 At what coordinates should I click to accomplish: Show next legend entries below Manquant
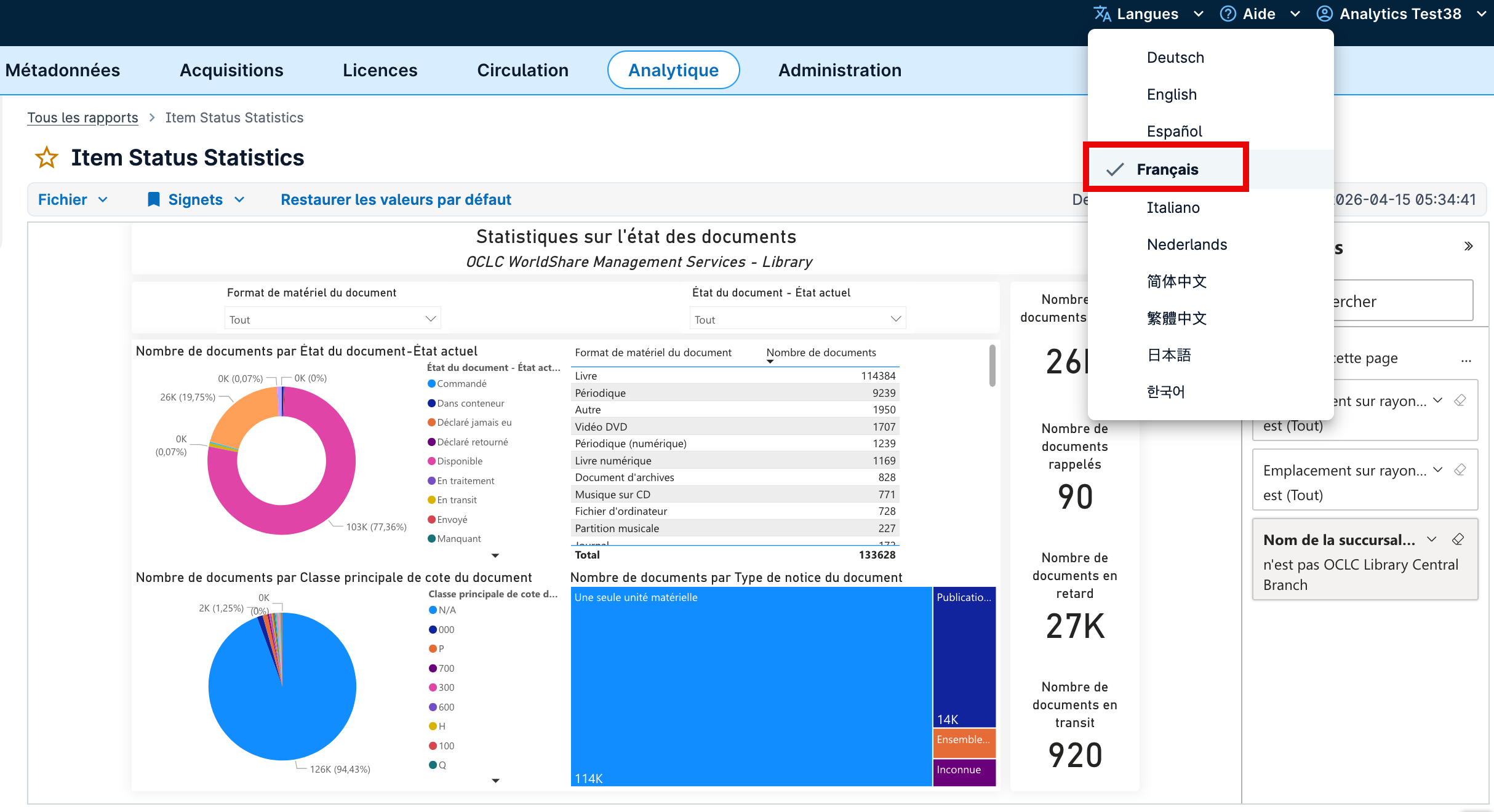[x=495, y=555]
